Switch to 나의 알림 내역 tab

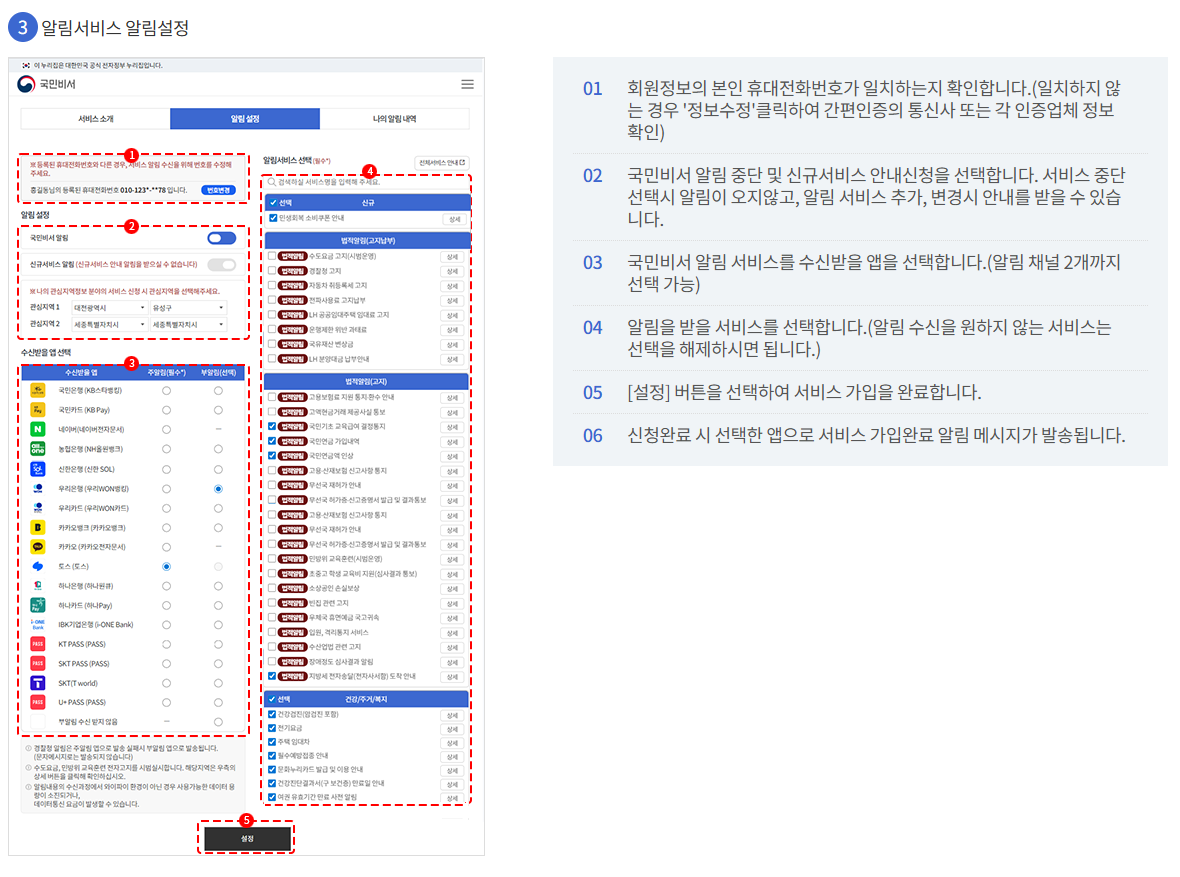(394, 119)
